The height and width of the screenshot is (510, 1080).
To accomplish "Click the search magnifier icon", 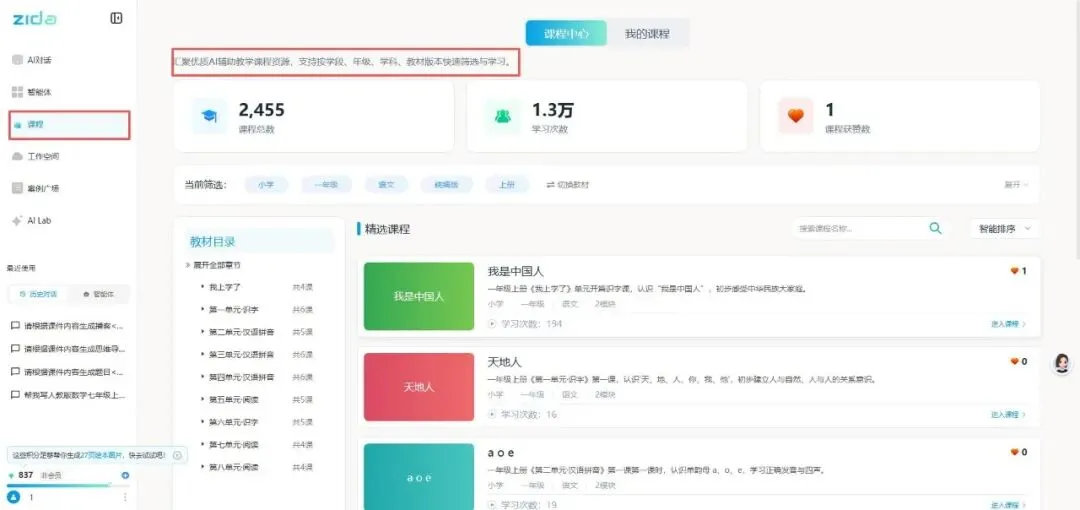I will click(x=935, y=228).
